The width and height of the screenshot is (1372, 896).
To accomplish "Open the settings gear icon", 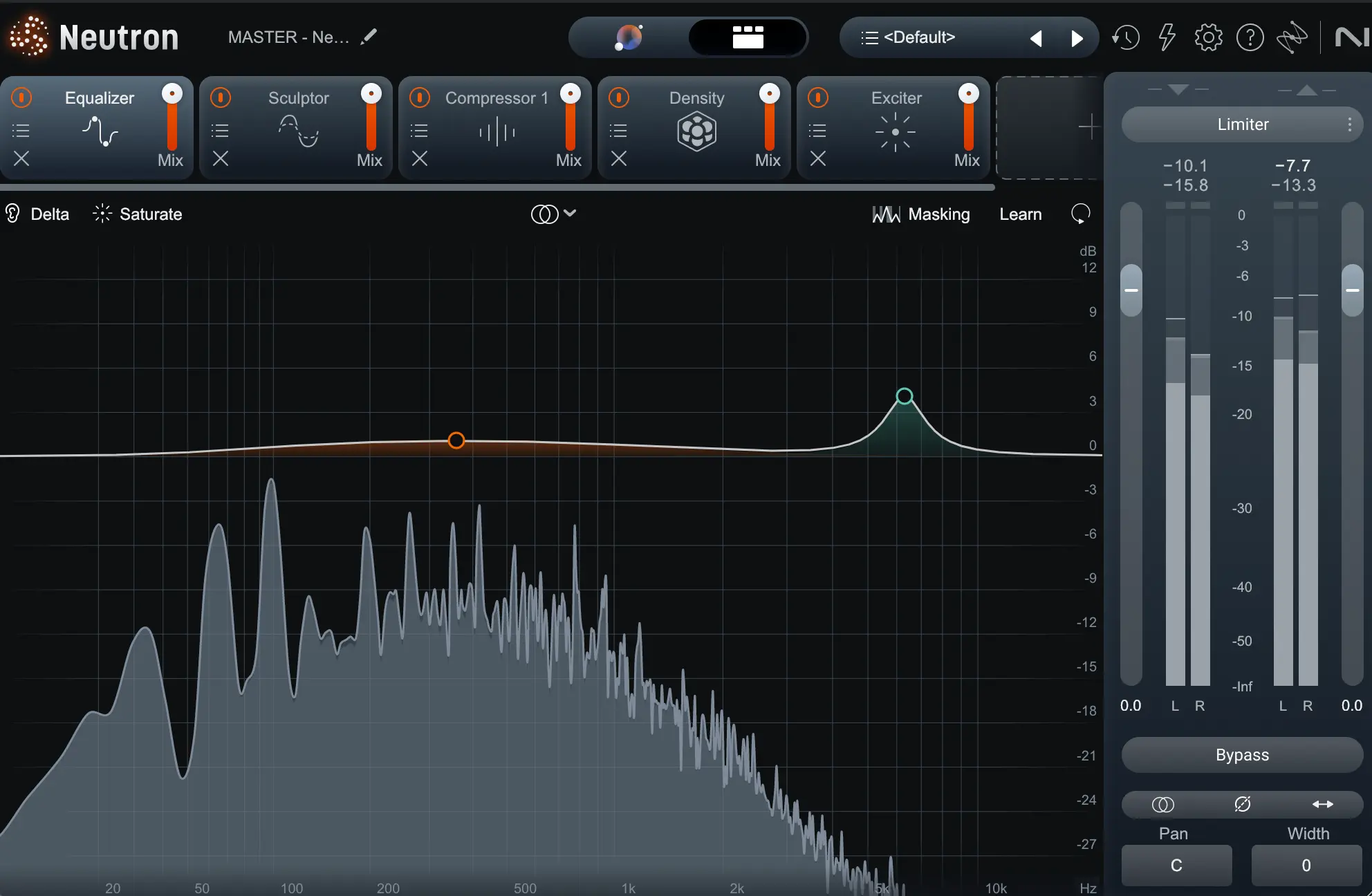I will coord(1209,37).
